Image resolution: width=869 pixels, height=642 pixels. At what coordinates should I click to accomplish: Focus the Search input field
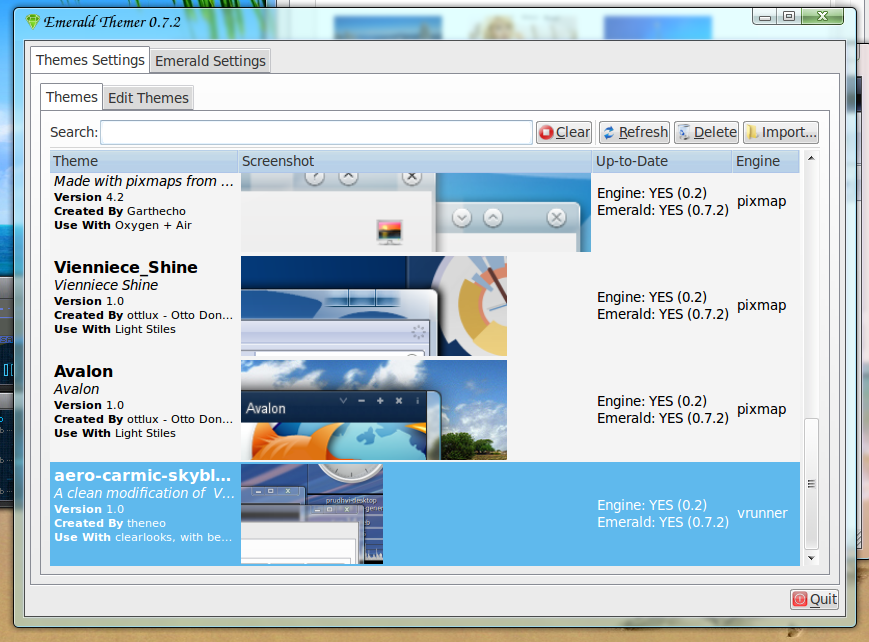[x=316, y=133]
